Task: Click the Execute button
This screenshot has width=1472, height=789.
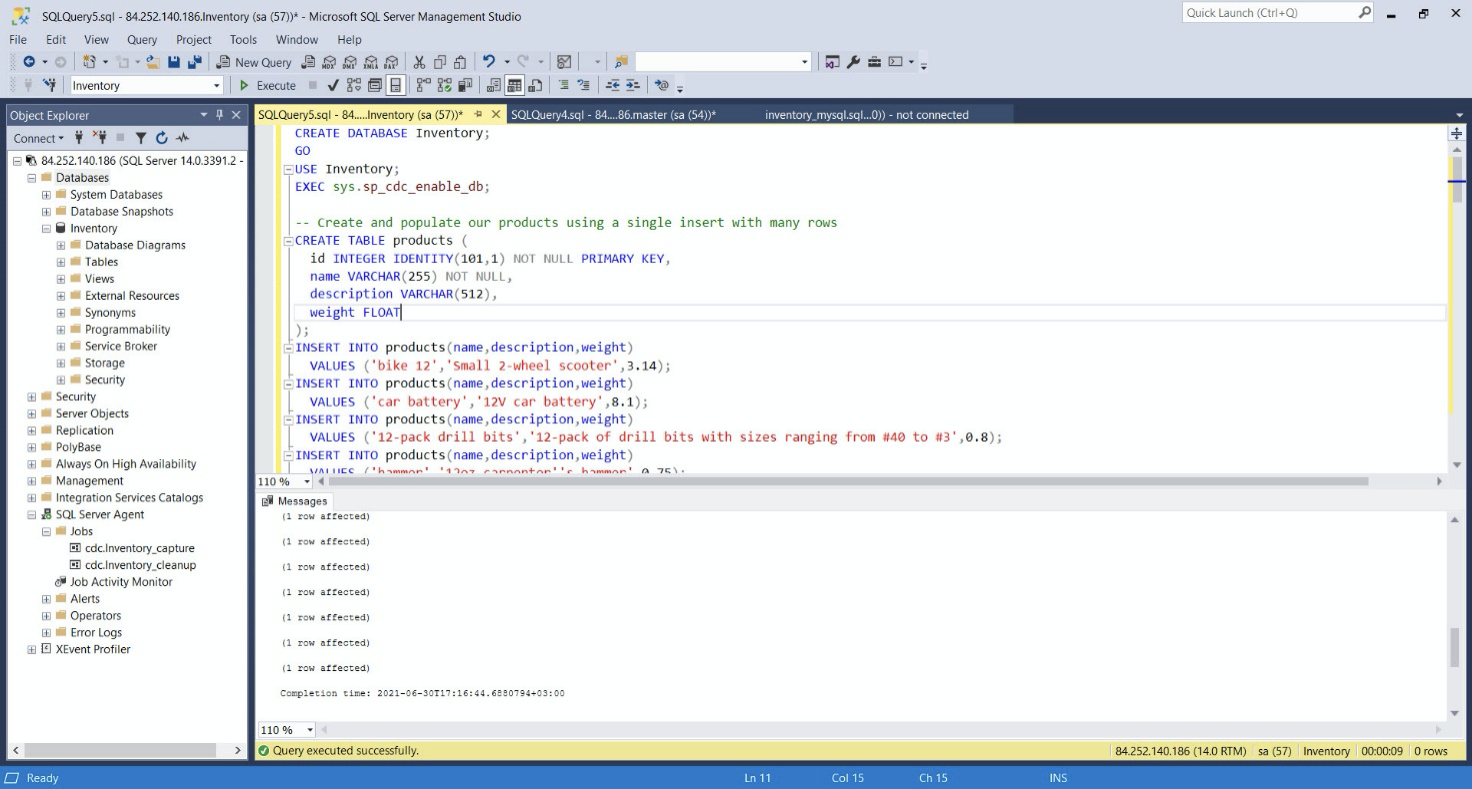Action: pyautogui.click(x=267, y=85)
